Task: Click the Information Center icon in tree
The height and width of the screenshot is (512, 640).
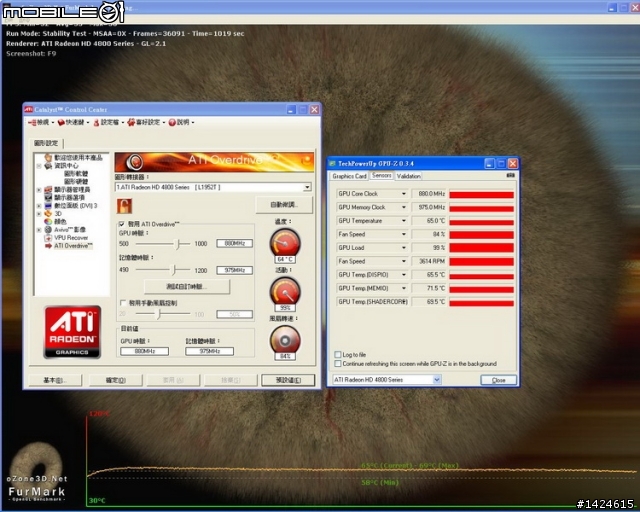Action: coord(49,166)
